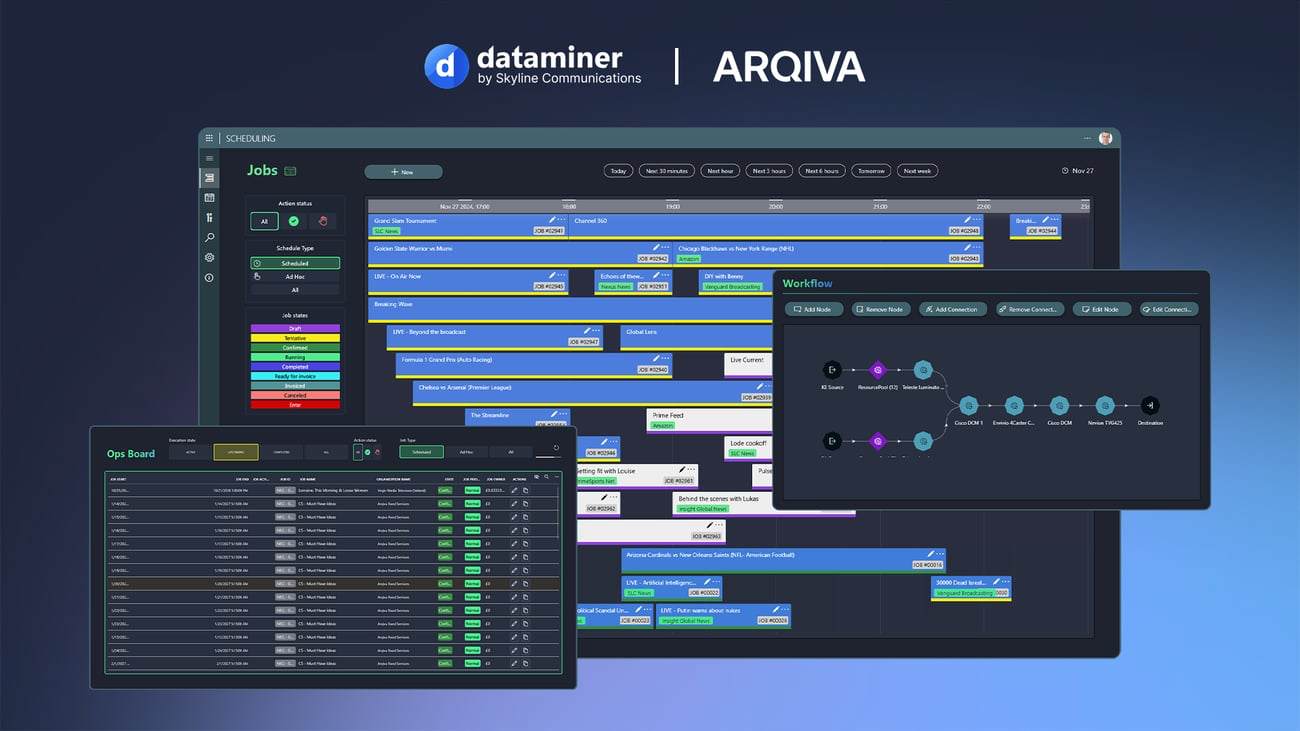Jump timeline to Tomorrow
Image resolution: width=1300 pixels, height=731 pixels.
tap(871, 171)
